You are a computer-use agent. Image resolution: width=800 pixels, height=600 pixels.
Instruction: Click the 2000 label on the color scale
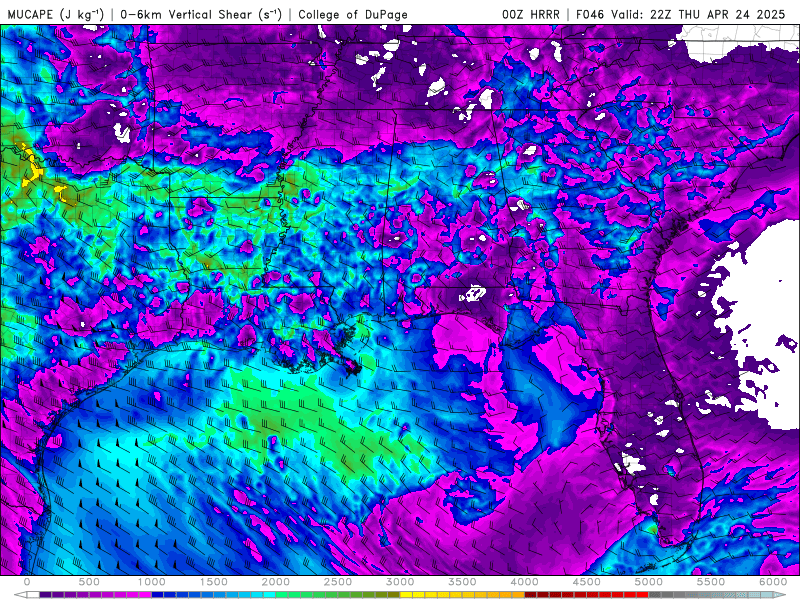[x=276, y=582]
